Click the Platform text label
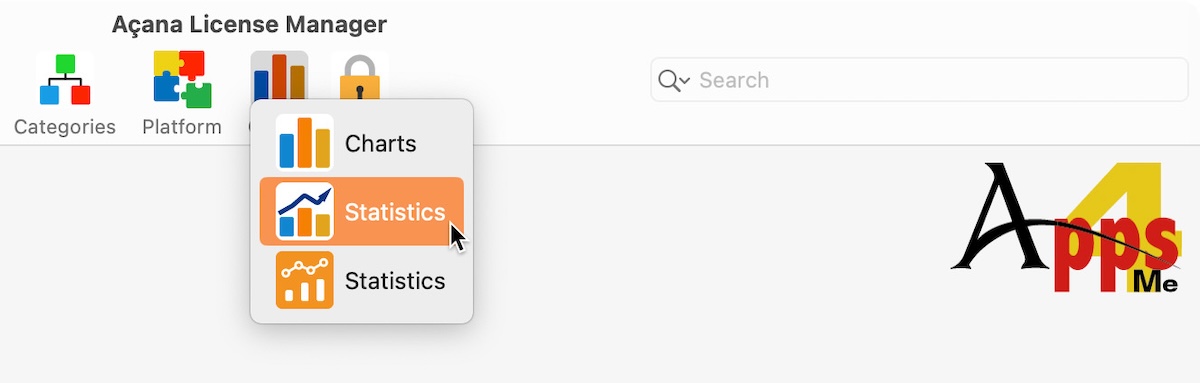The height and width of the screenshot is (383, 1200). (182, 127)
